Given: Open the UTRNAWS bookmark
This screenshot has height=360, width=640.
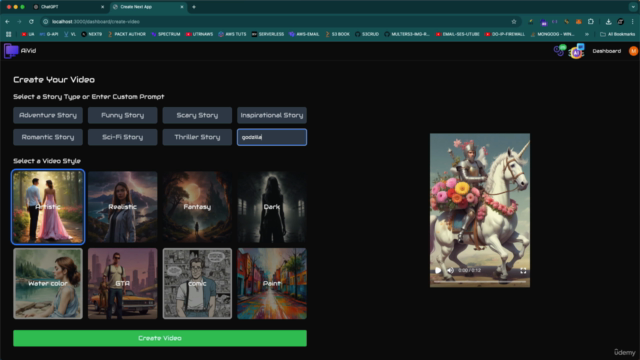Looking at the screenshot, I should tap(199, 34).
